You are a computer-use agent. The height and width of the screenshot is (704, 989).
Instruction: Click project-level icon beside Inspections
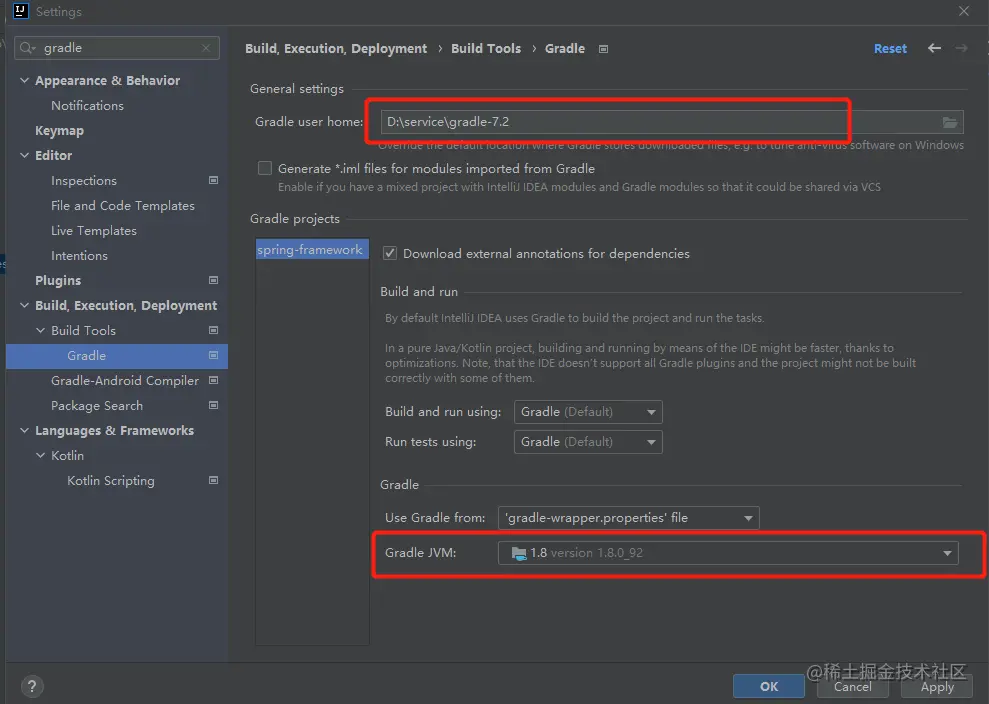(x=214, y=180)
